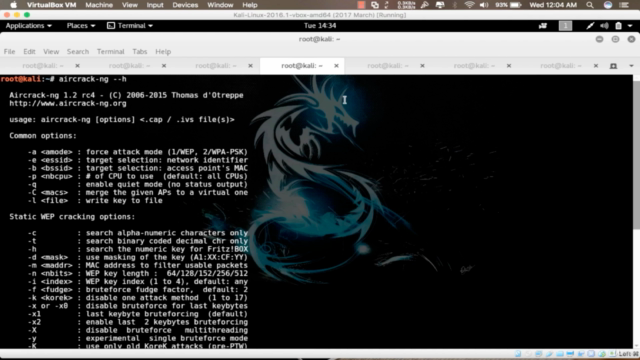Click VirtualBox mouse integration status icon
This screenshot has width=640, height=360.
602,354
